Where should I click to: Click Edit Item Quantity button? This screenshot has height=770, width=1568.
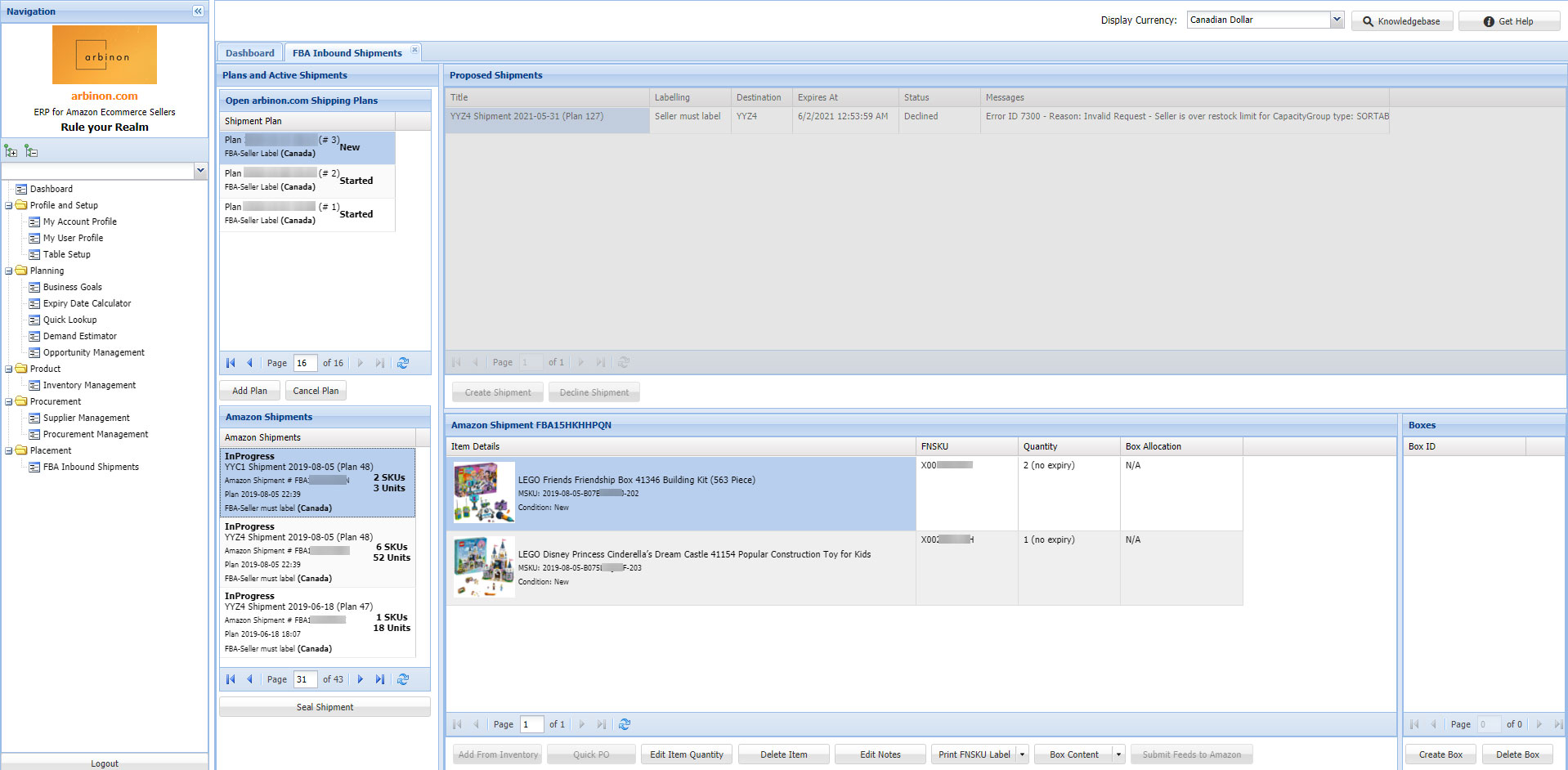pos(687,754)
